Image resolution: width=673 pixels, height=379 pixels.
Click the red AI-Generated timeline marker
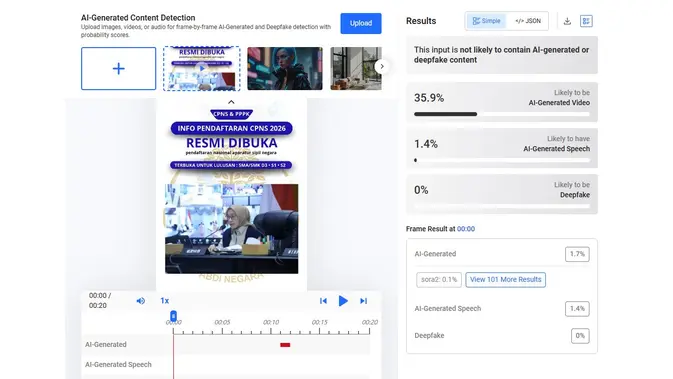click(285, 345)
